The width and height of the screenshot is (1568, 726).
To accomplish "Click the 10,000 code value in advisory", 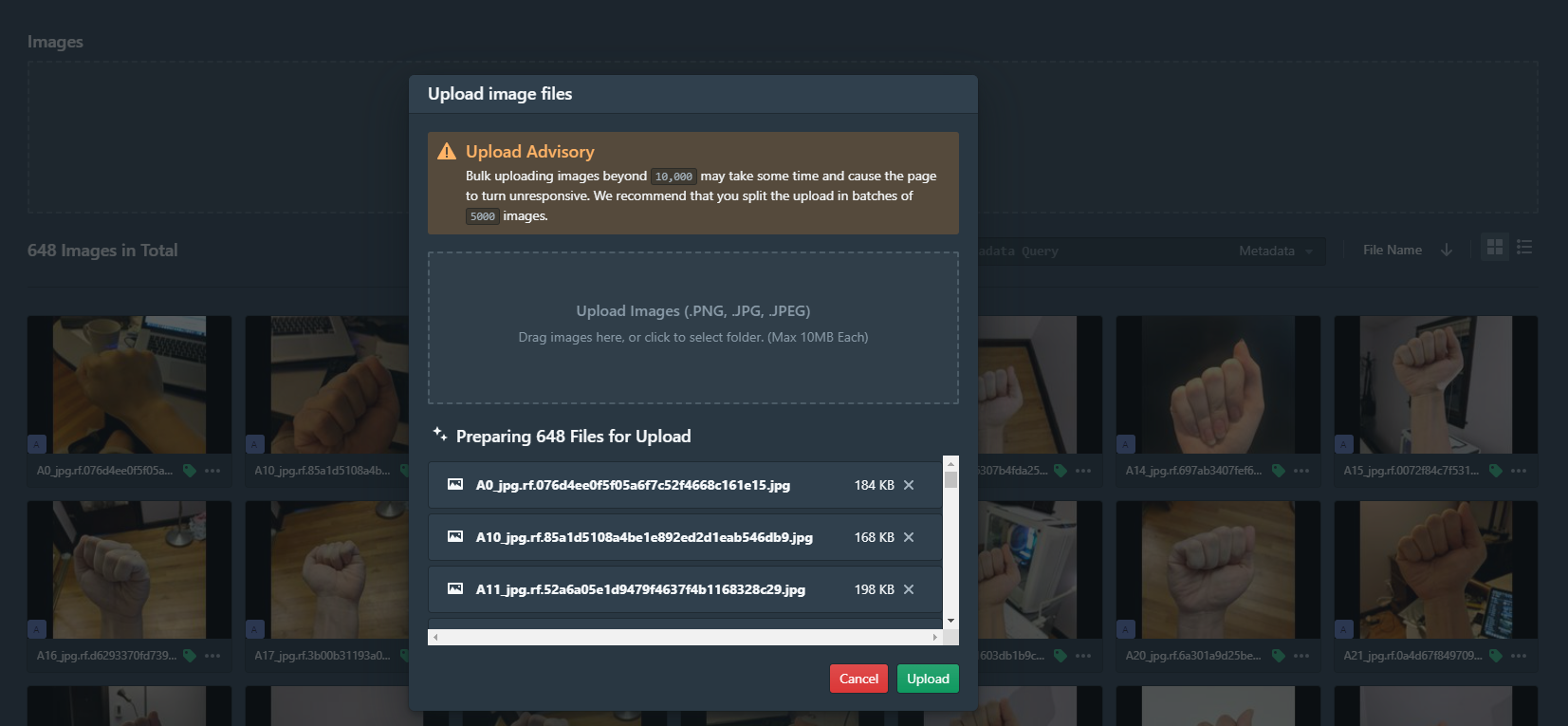I will click(x=673, y=177).
